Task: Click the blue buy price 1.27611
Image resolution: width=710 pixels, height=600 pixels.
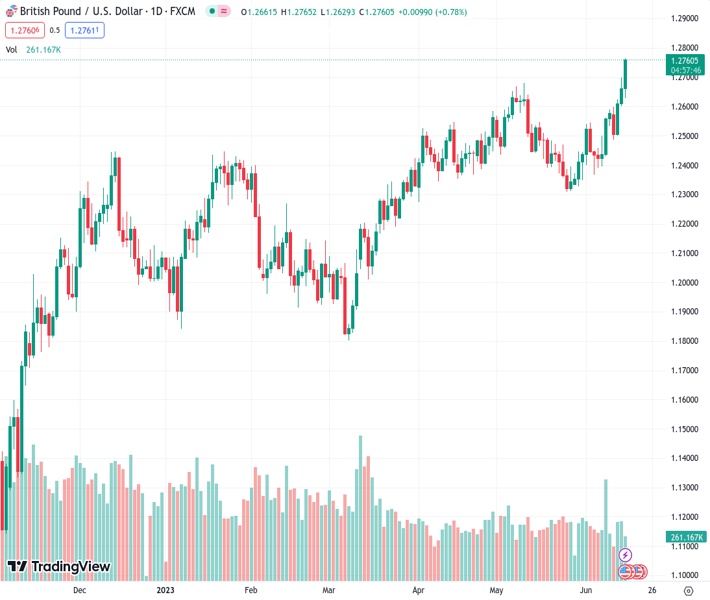Action: coord(84,30)
